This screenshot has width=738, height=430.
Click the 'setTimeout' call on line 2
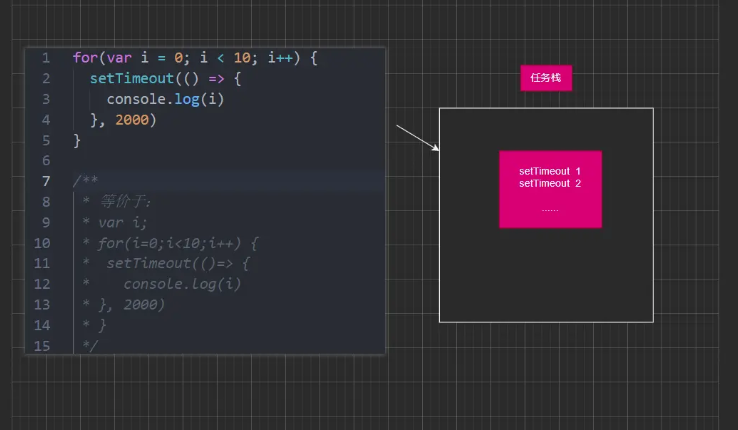pyautogui.click(x=130, y=78)
